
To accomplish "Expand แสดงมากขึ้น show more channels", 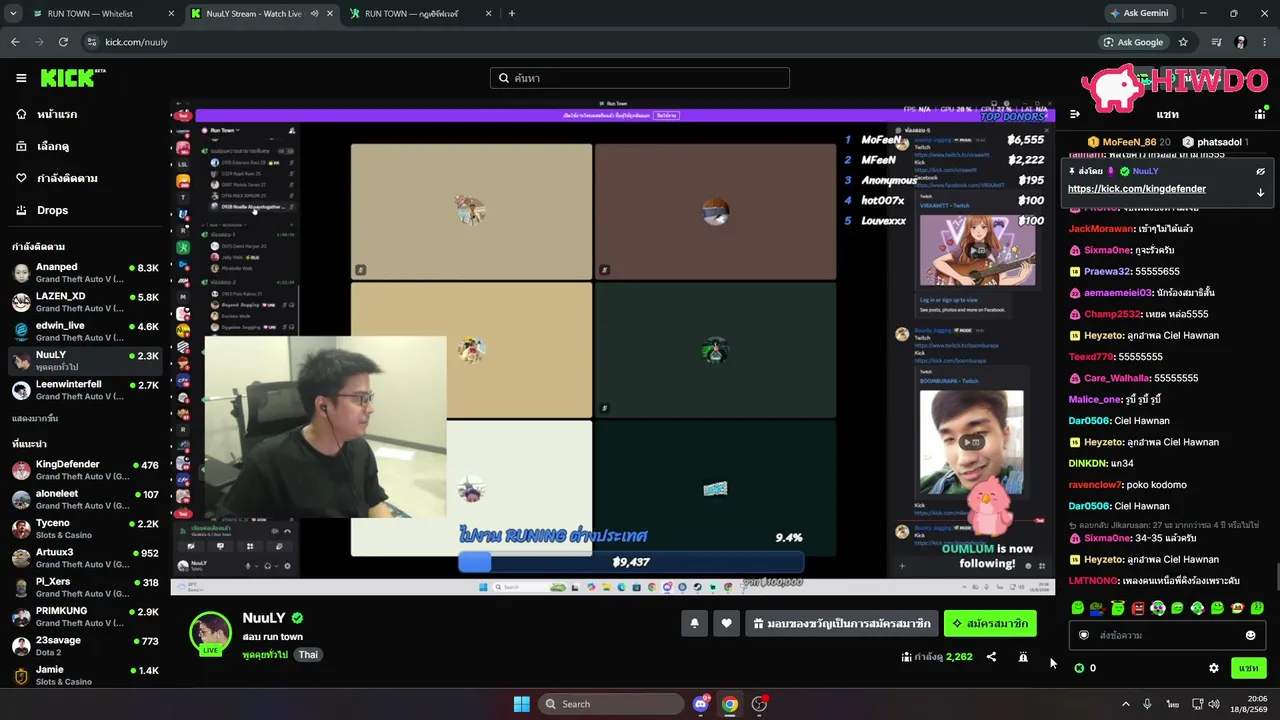I will [35, 418].
